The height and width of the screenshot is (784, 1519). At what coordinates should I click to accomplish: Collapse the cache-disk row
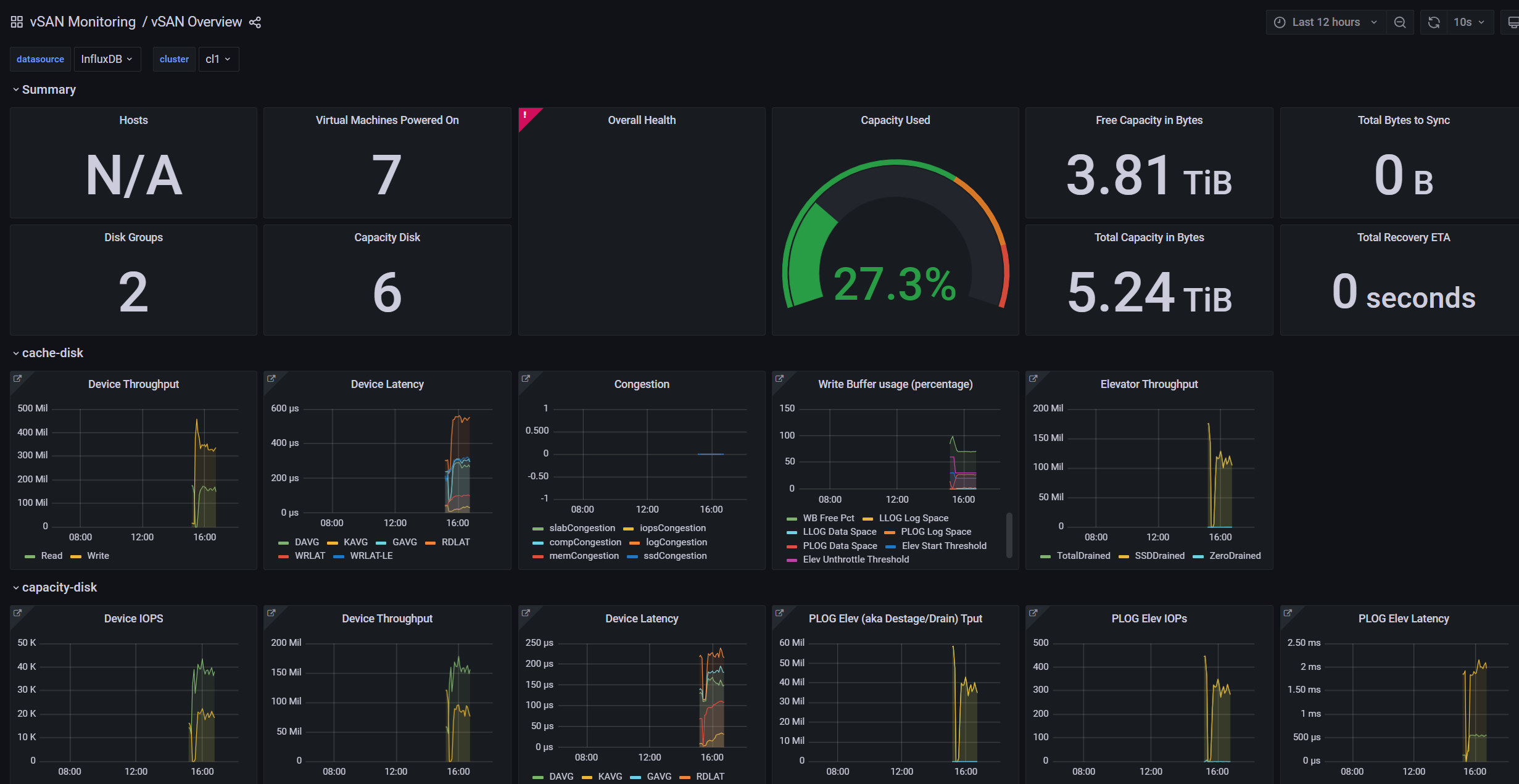(x=52, y=353)
